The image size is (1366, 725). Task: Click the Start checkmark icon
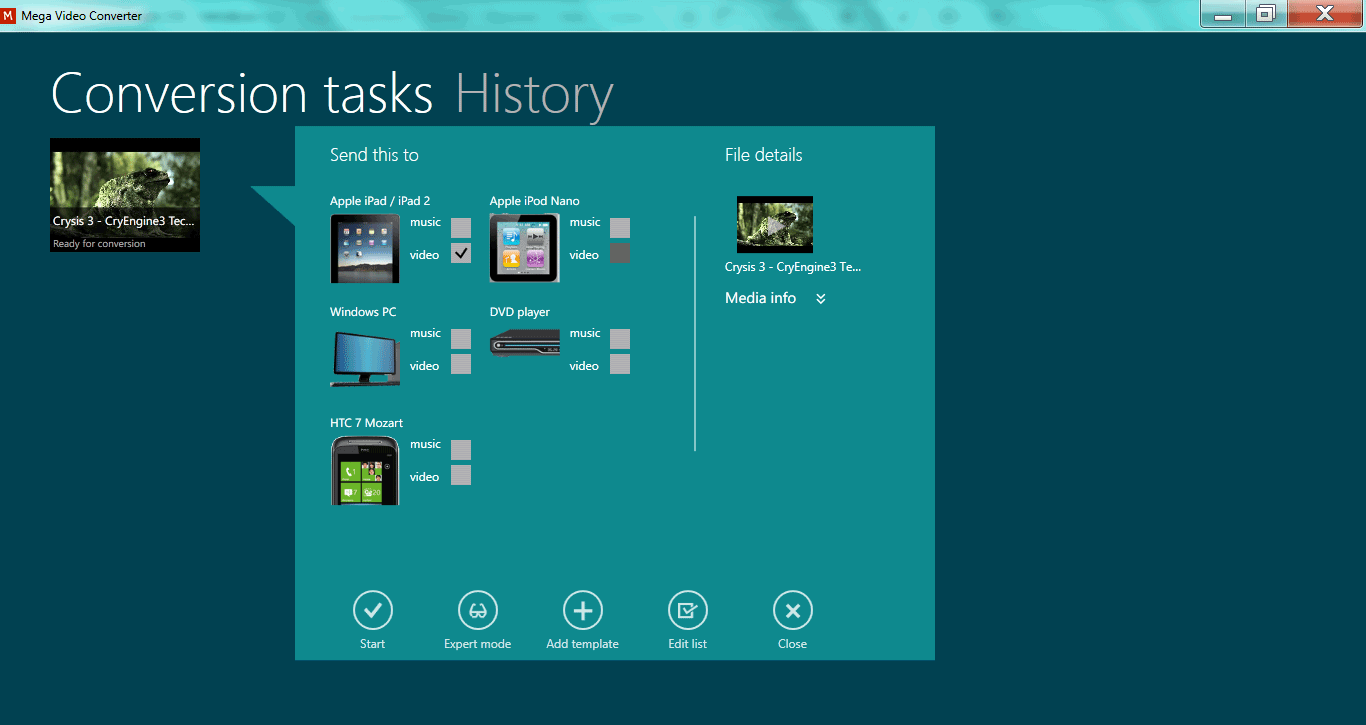pyautogui.click(x=373, y=610)
